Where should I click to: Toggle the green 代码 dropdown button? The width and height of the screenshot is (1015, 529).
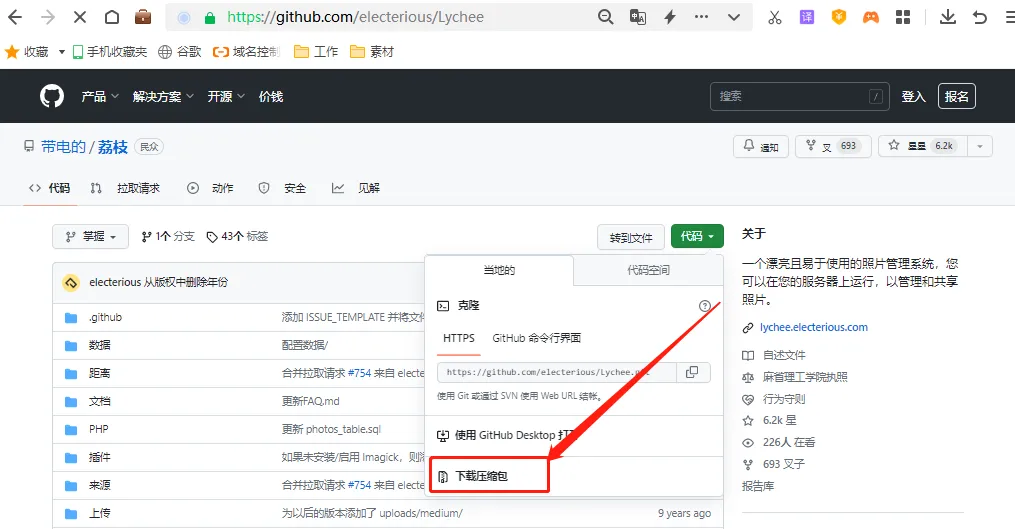point(697,236)
